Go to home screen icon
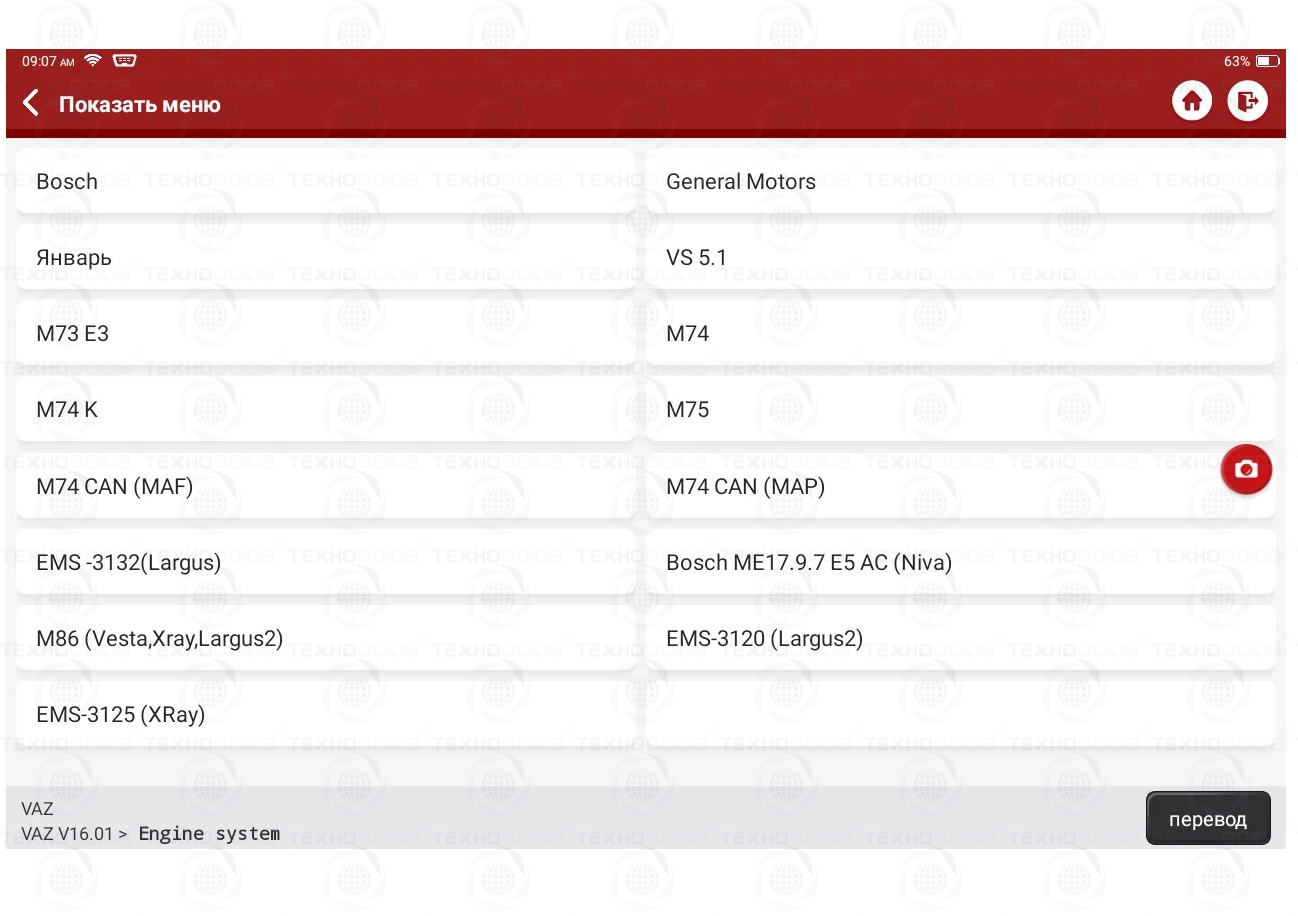 tap(1191, 102)
